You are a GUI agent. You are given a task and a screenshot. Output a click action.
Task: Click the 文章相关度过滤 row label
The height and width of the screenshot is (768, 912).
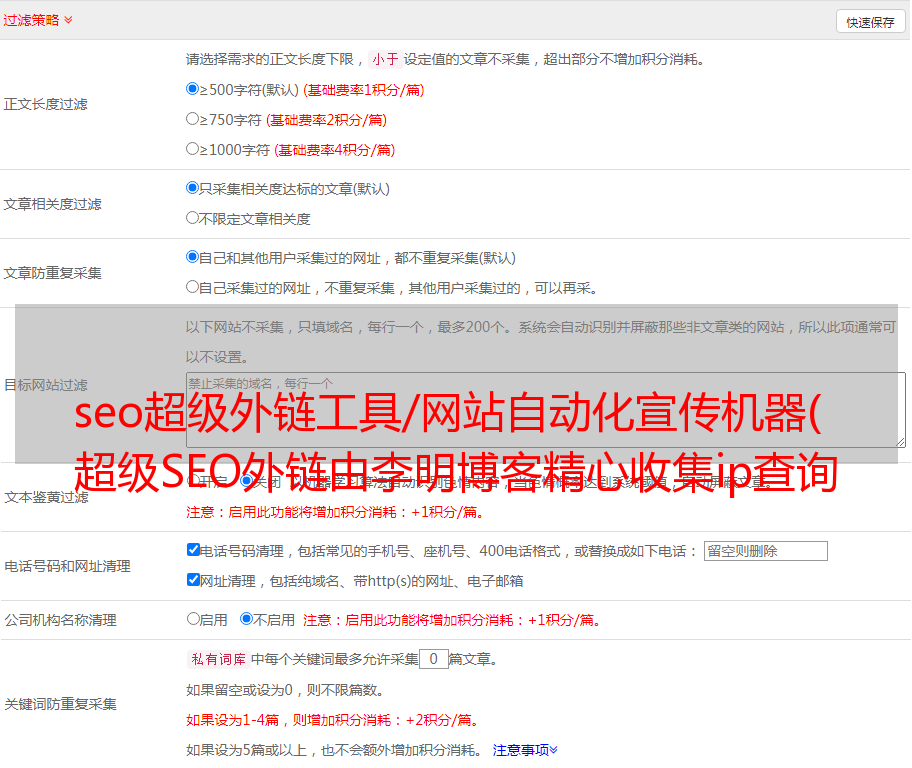point(52,204)
